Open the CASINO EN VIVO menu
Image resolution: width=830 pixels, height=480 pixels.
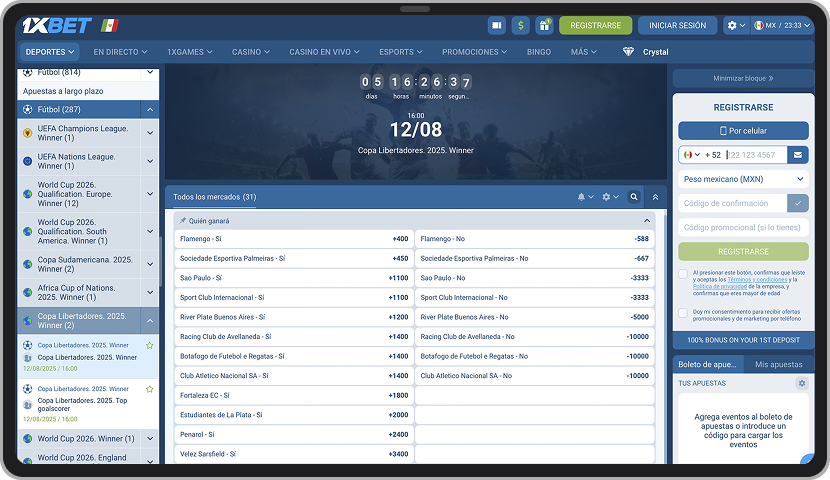[x=324, y=52]
